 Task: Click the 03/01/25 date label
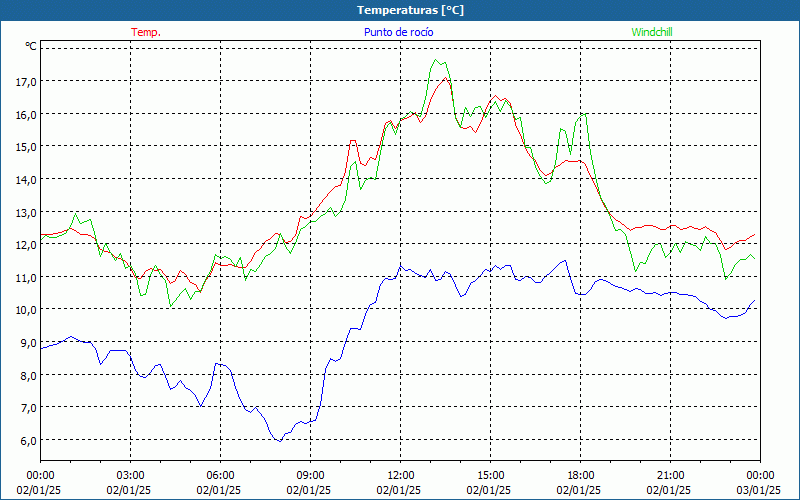point(759,490)
